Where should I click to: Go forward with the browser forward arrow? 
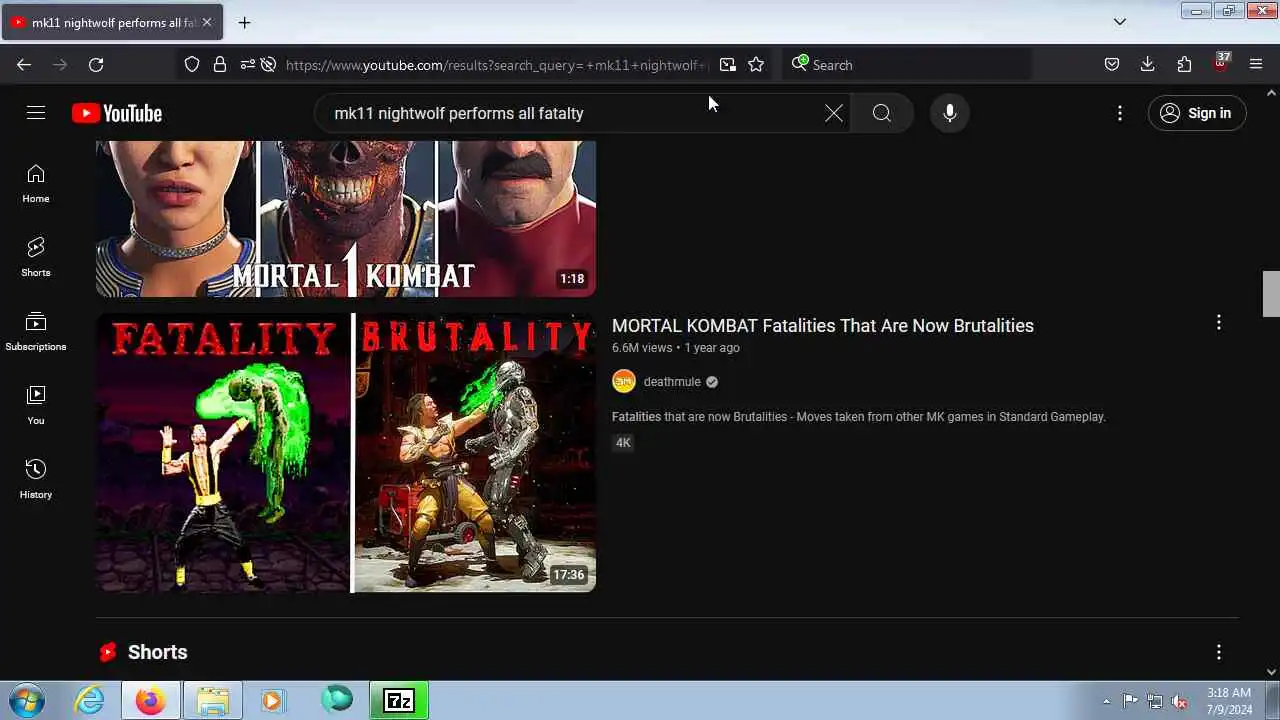(x=60, y=64)
